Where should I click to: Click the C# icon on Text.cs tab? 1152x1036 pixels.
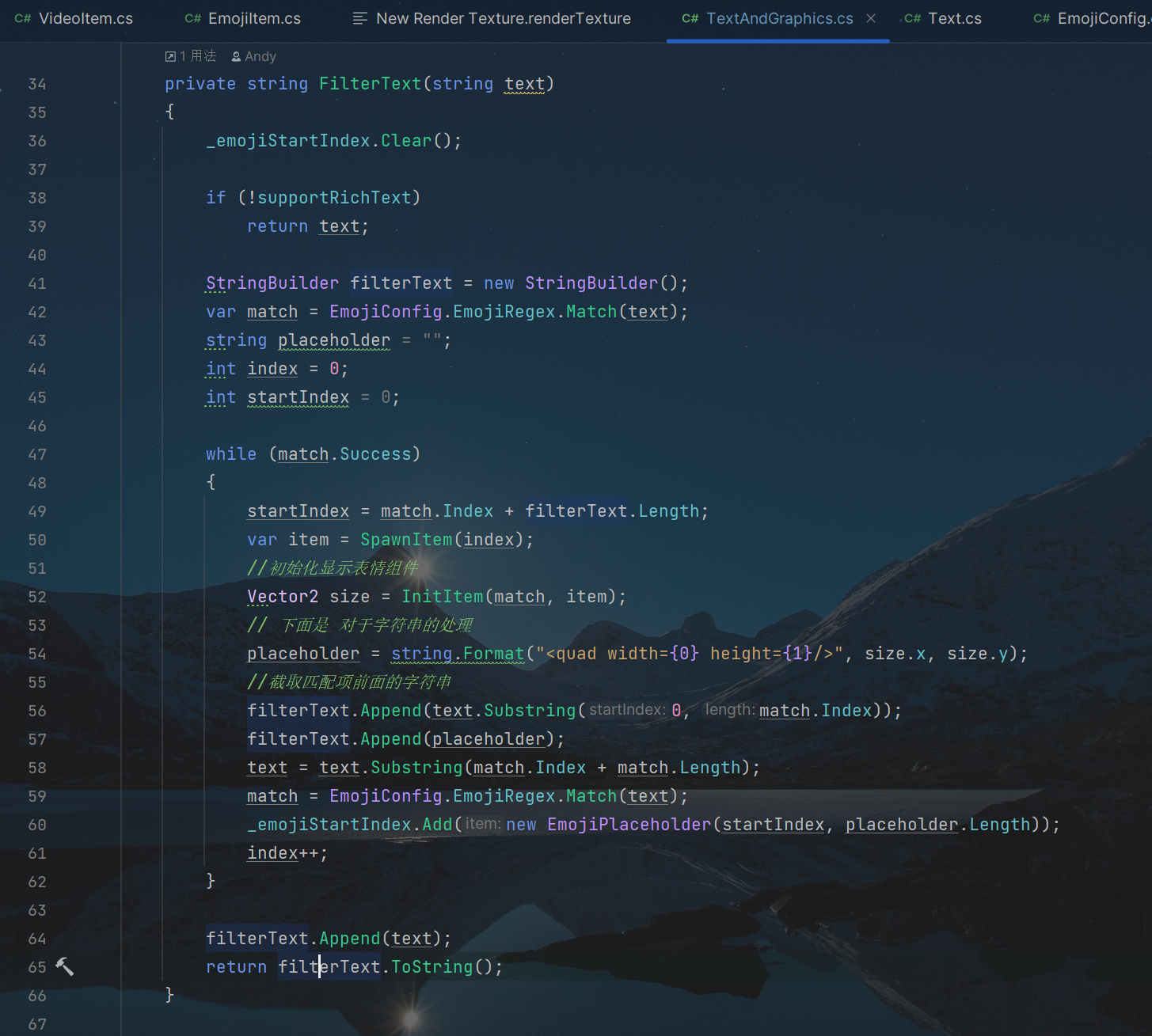pos(912,18)
